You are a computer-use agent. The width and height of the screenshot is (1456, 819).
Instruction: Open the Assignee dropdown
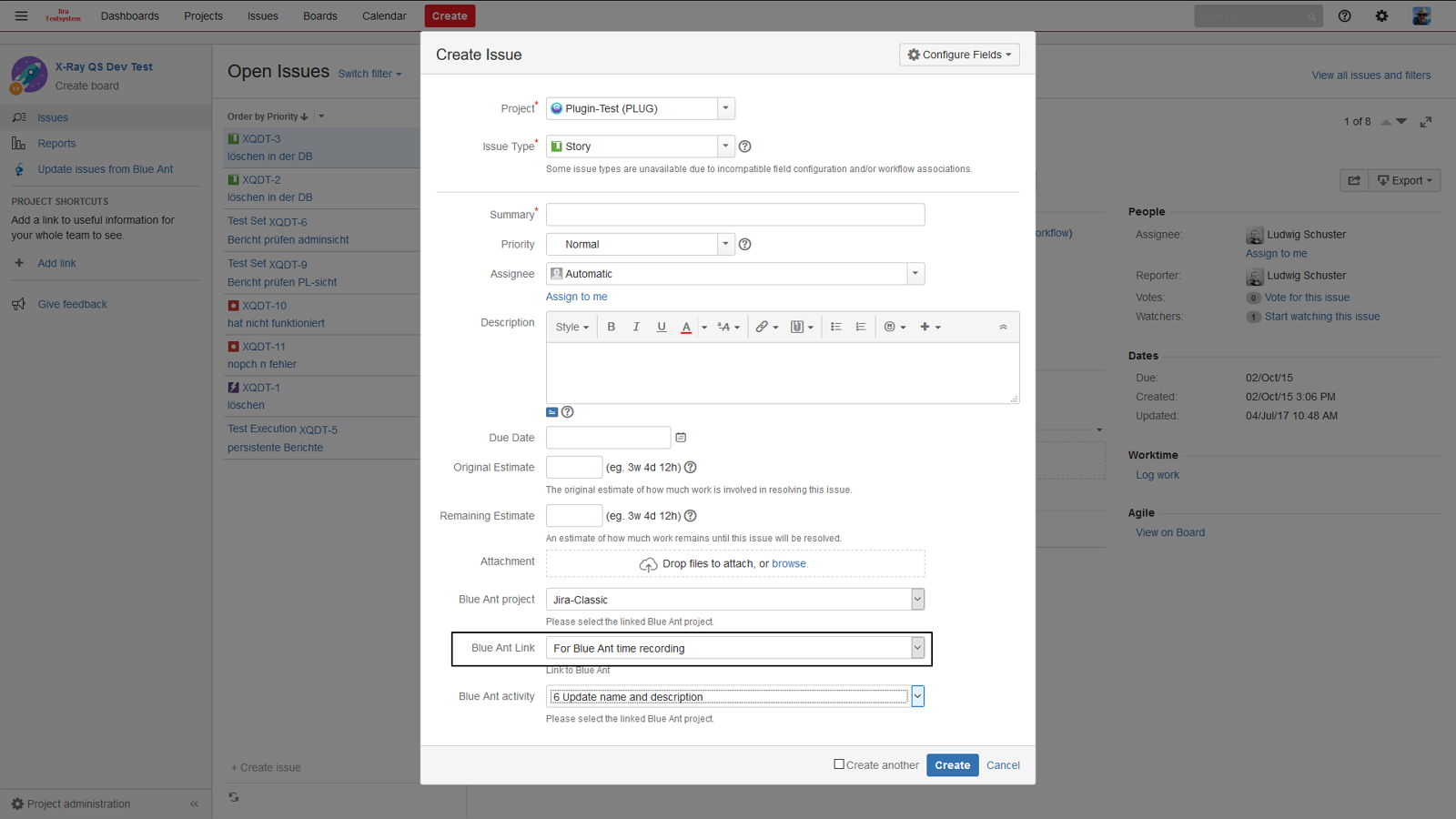coord(735,274)
